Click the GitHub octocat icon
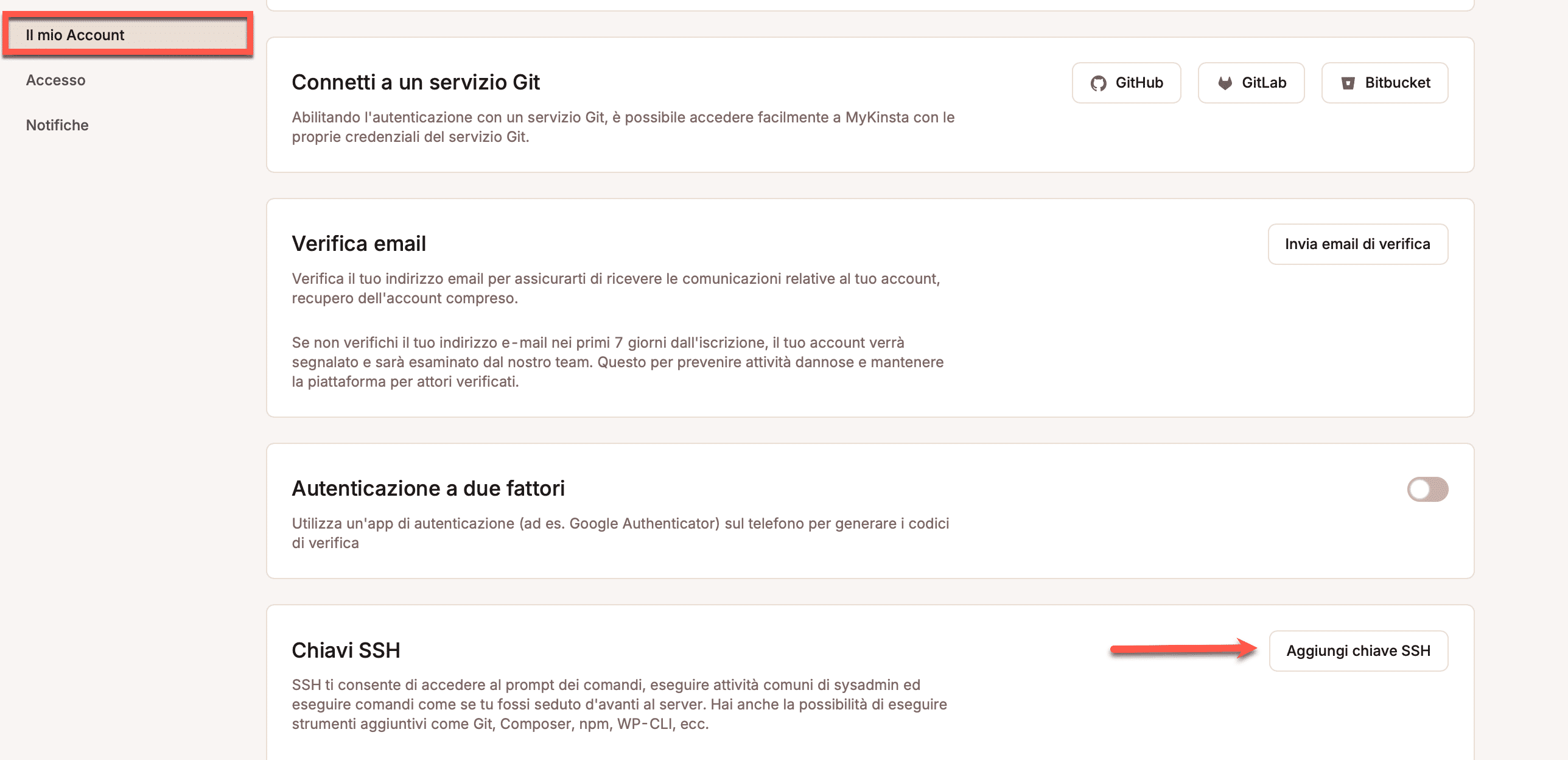1568x760 pixels. point(1098,83)
